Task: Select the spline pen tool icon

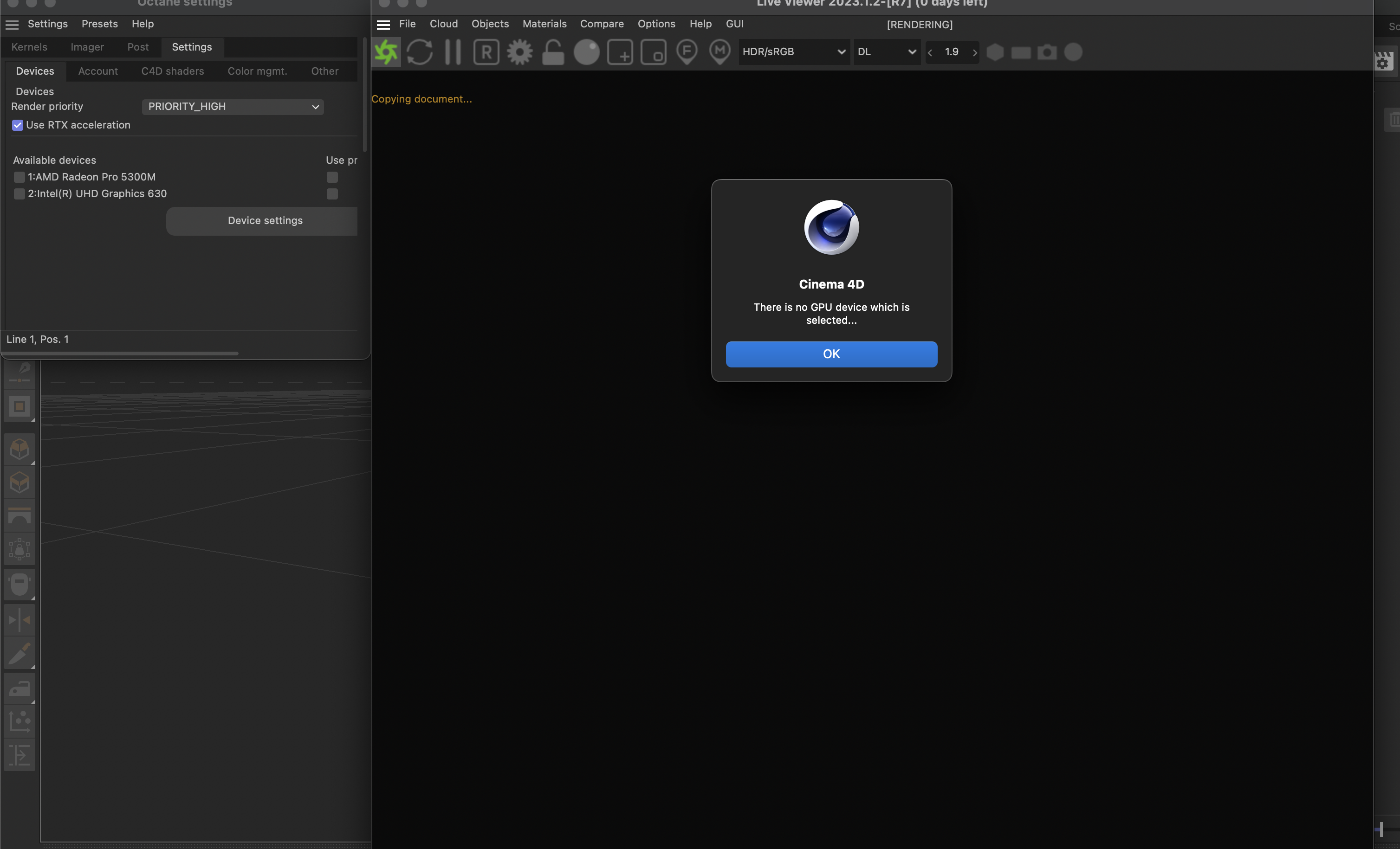Action: point(19,373)
